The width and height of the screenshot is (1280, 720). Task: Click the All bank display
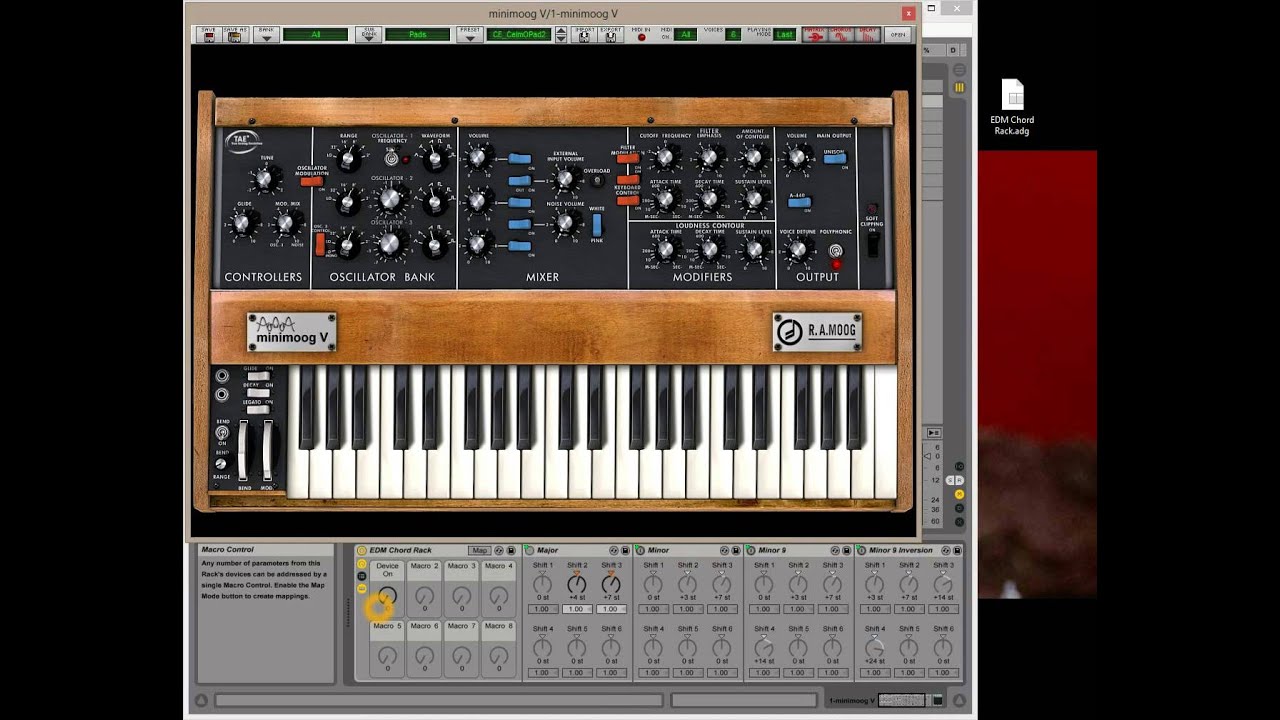(316, 35)
